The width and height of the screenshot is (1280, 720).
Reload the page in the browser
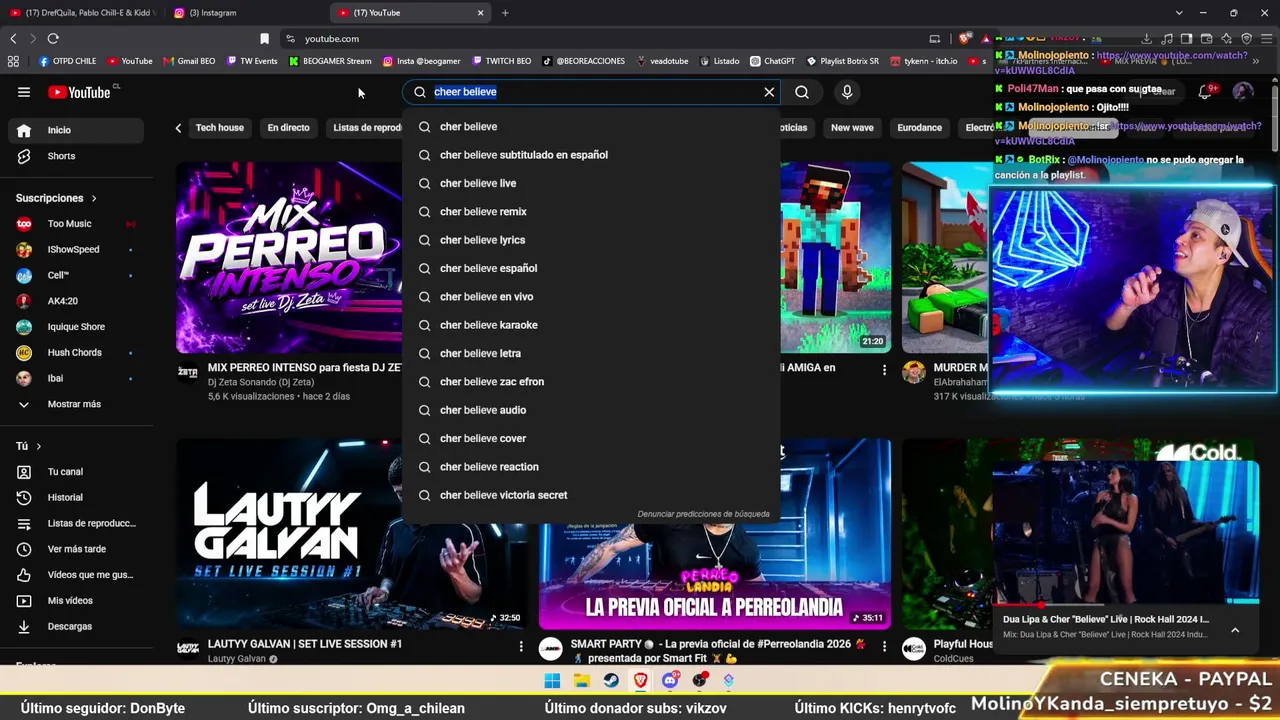[x=53, y=38]
